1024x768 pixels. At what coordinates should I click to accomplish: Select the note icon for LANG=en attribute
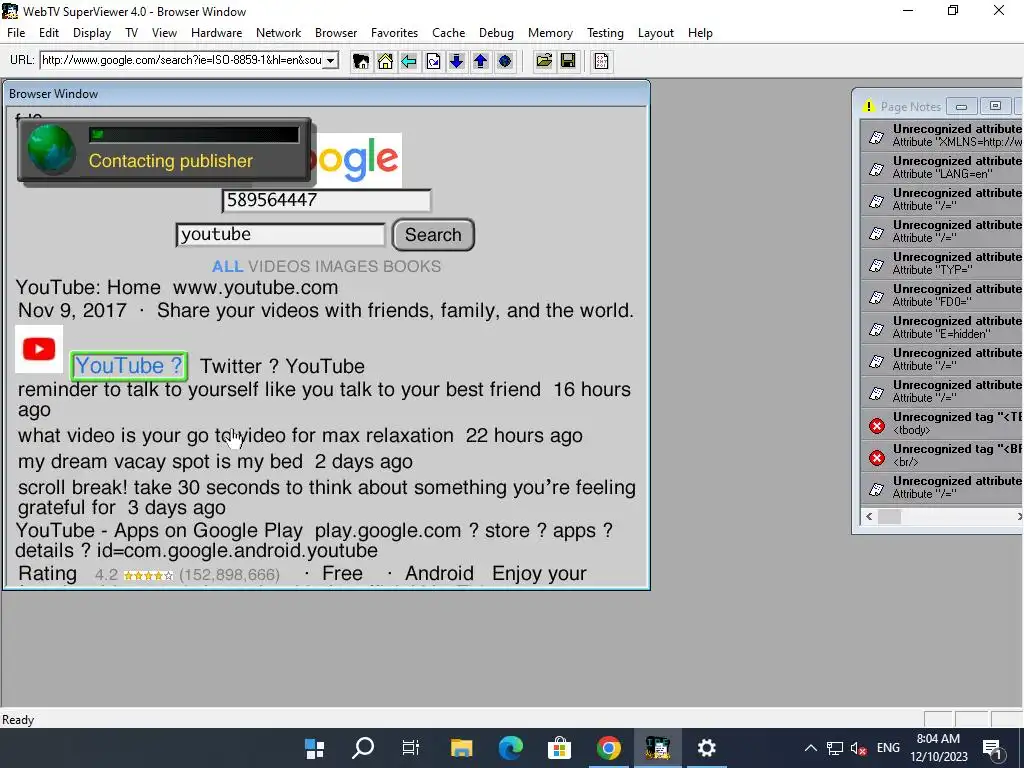(x=876, y=168)
